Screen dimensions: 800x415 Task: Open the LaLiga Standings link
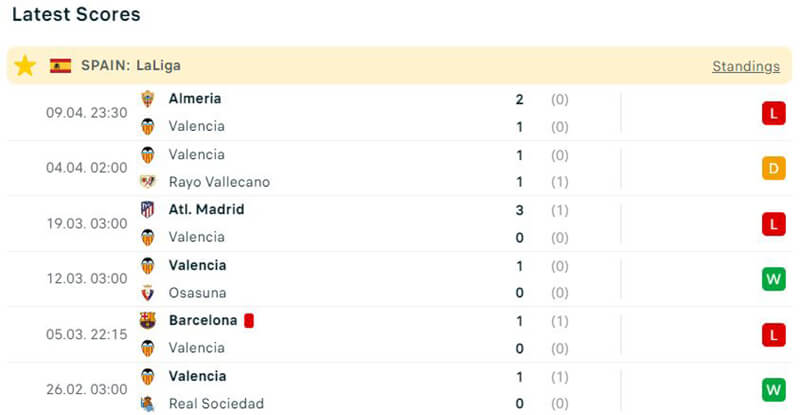pyautogui.click(x=745, y=66)
